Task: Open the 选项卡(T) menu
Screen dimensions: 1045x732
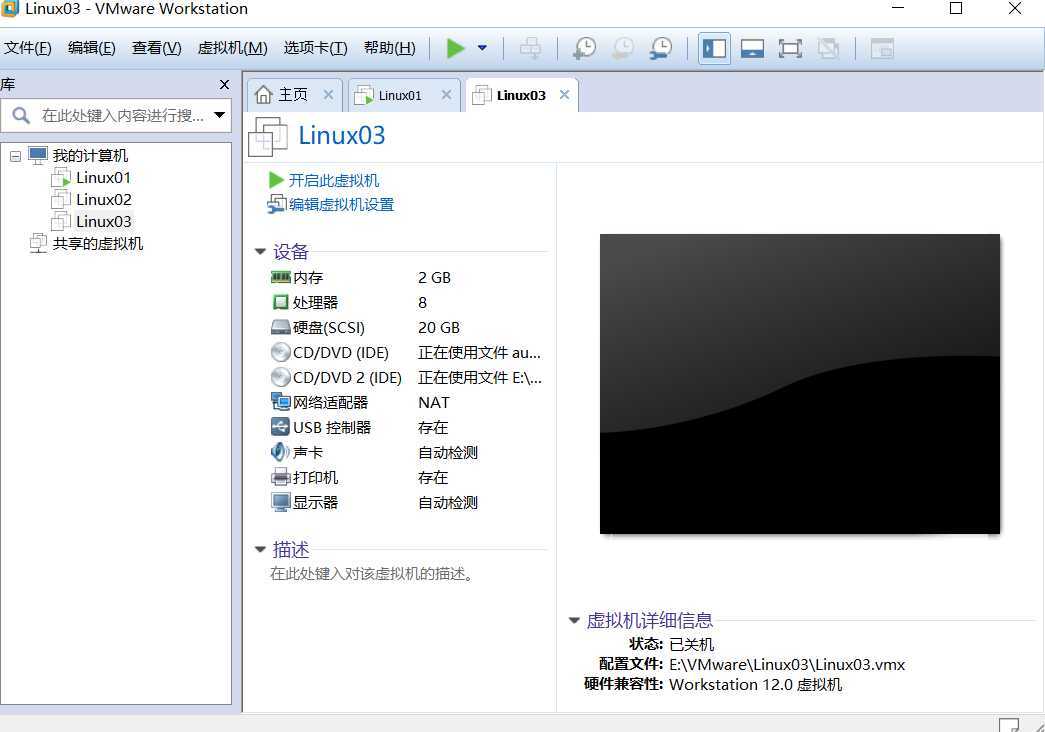Action: point(315,48)
